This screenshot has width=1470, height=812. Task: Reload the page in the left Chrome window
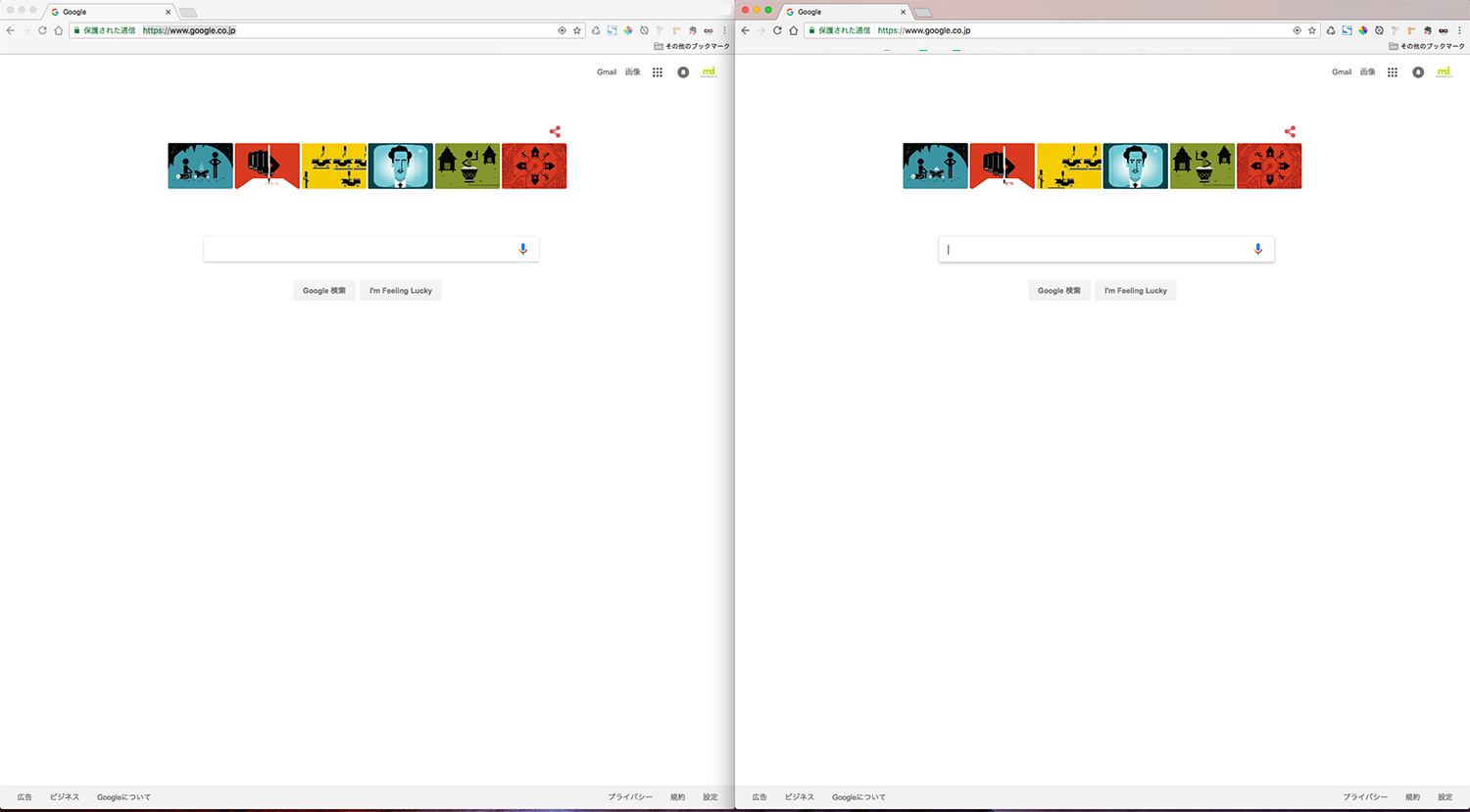click(42, 30)
